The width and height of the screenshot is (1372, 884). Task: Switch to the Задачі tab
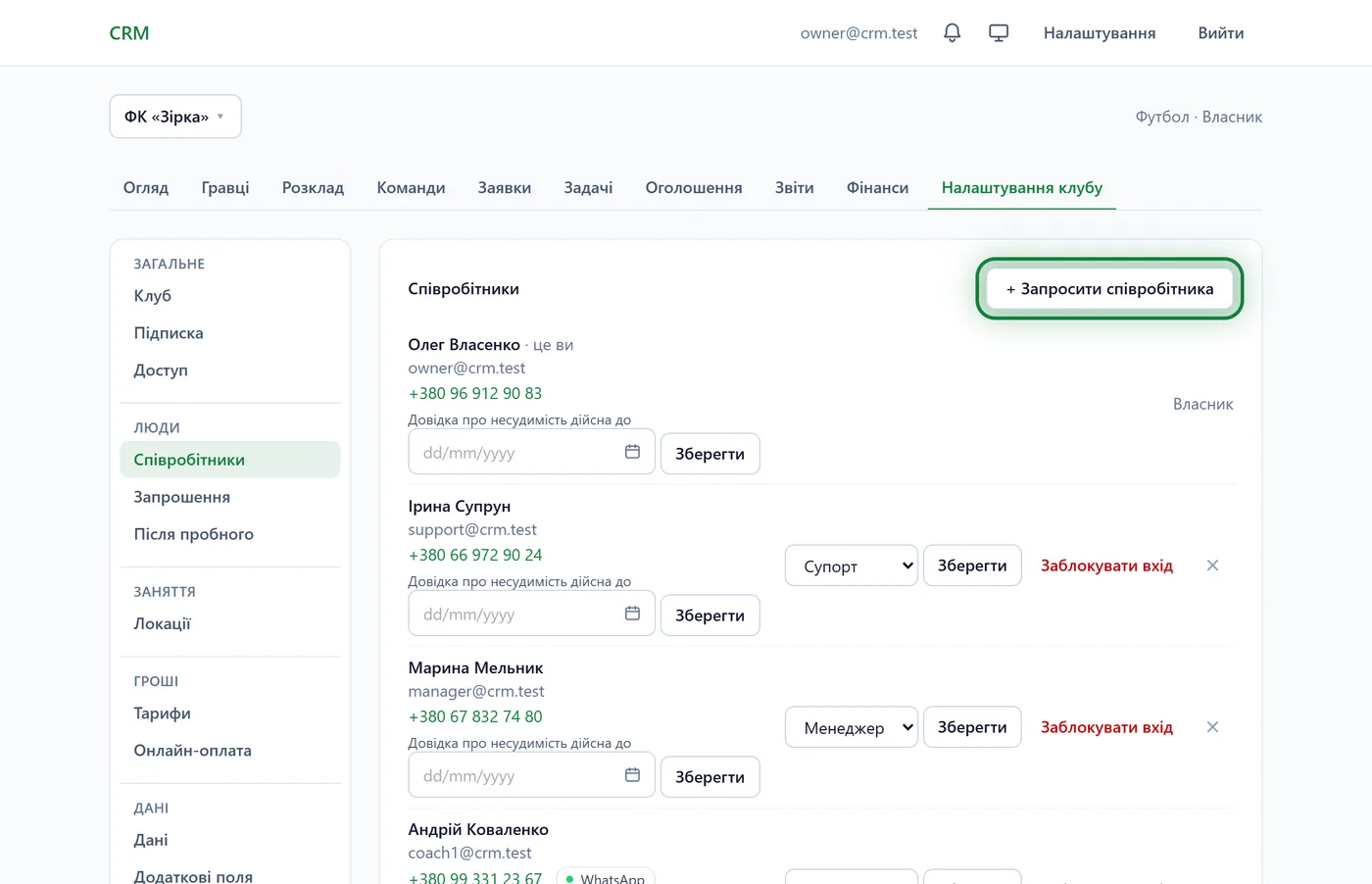tap(588, 188)
